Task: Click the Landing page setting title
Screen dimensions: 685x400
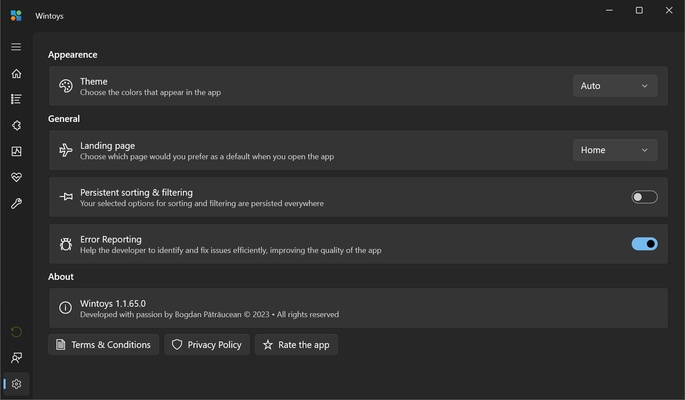Action: click(x=107, y=146)
